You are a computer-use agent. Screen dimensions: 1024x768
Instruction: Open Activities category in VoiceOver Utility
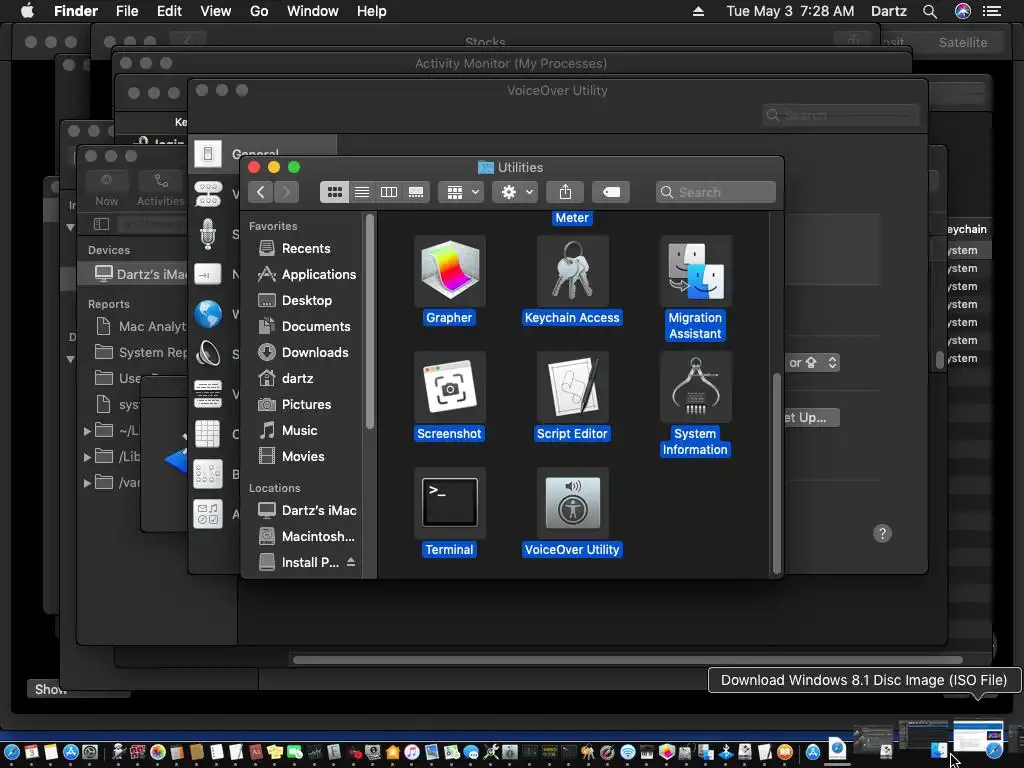208,514
